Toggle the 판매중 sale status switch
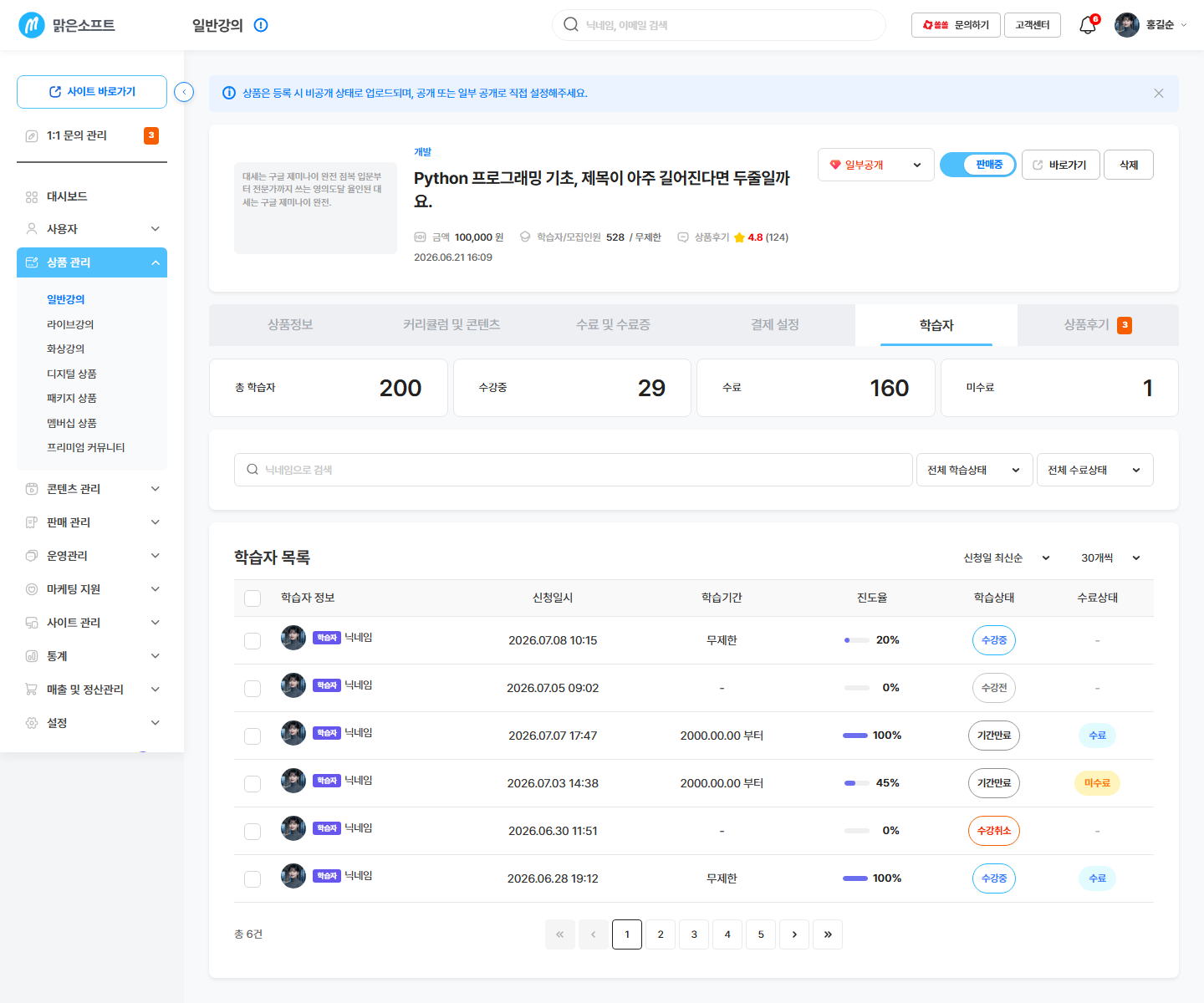1204x1003 pixels. coord(978,165)
